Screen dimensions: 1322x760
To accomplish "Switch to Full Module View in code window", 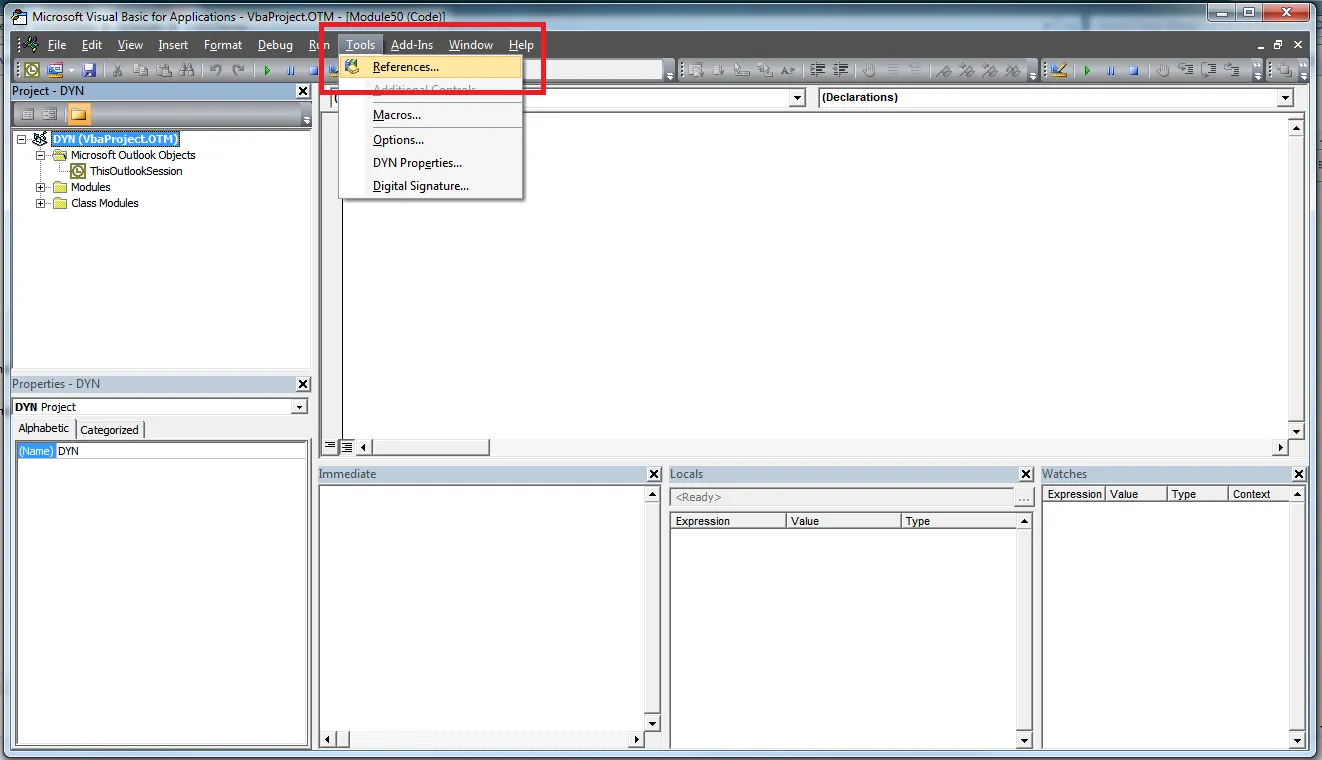I will click(x=347, y=447).
